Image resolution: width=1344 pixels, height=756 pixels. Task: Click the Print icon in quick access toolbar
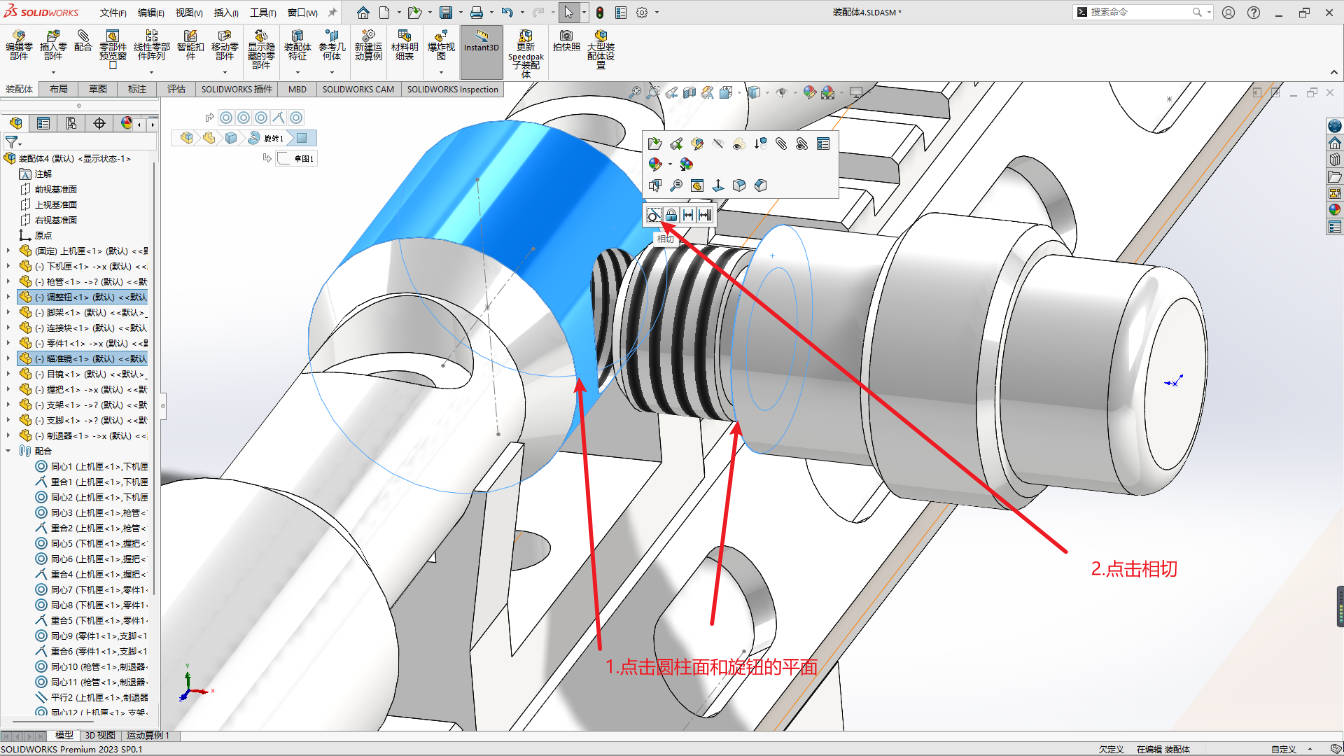click(476, 12)
